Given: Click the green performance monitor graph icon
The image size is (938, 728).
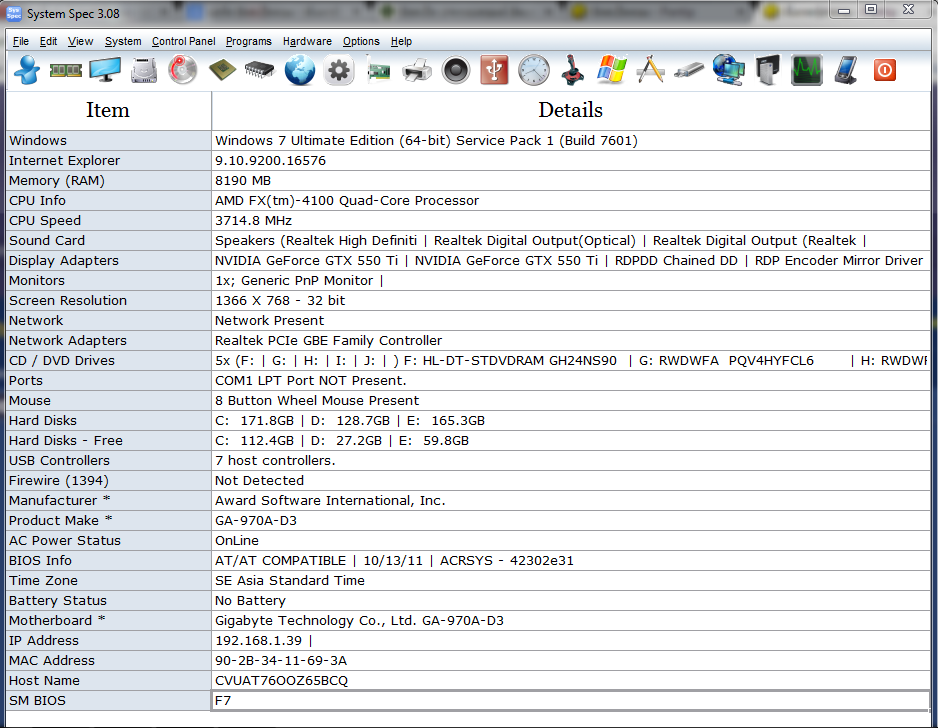Looking at the screenshot, I should coord(806,71).
